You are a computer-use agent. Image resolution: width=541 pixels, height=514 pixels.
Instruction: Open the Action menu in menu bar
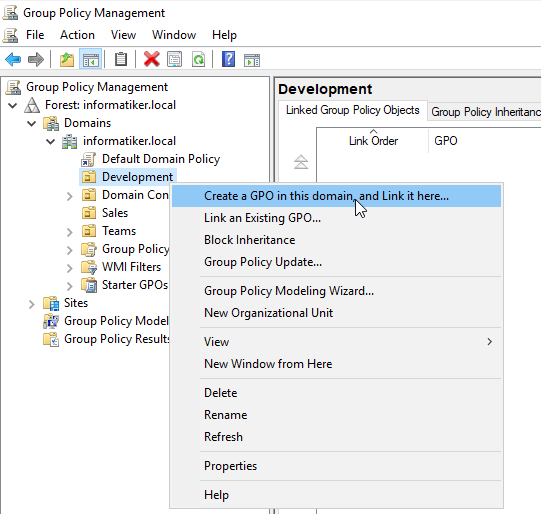click(77, 35)
